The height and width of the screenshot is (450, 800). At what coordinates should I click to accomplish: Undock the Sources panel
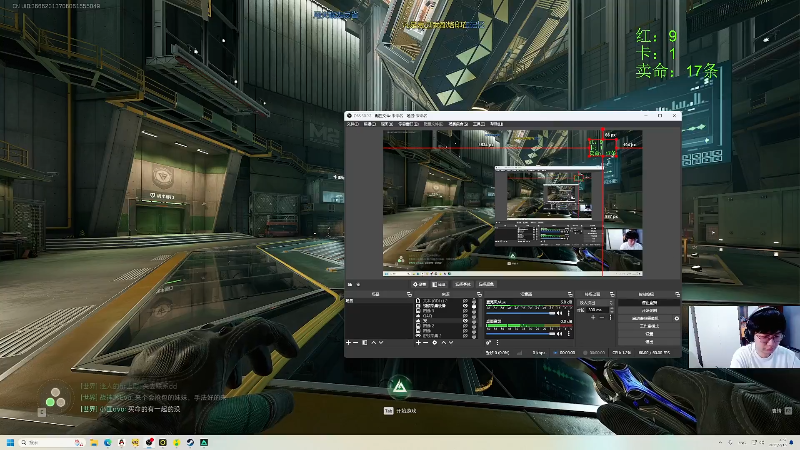pyautogui.click(x=480, y=294)
